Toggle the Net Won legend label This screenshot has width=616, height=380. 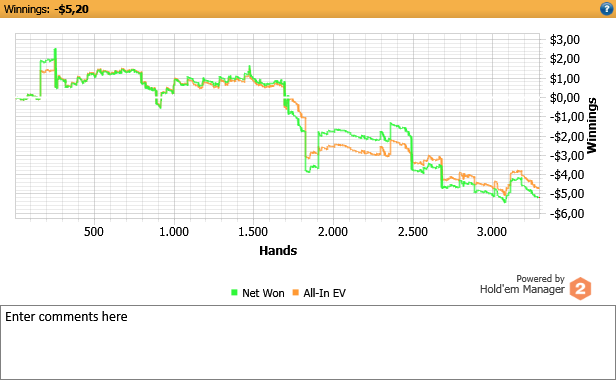263,293
